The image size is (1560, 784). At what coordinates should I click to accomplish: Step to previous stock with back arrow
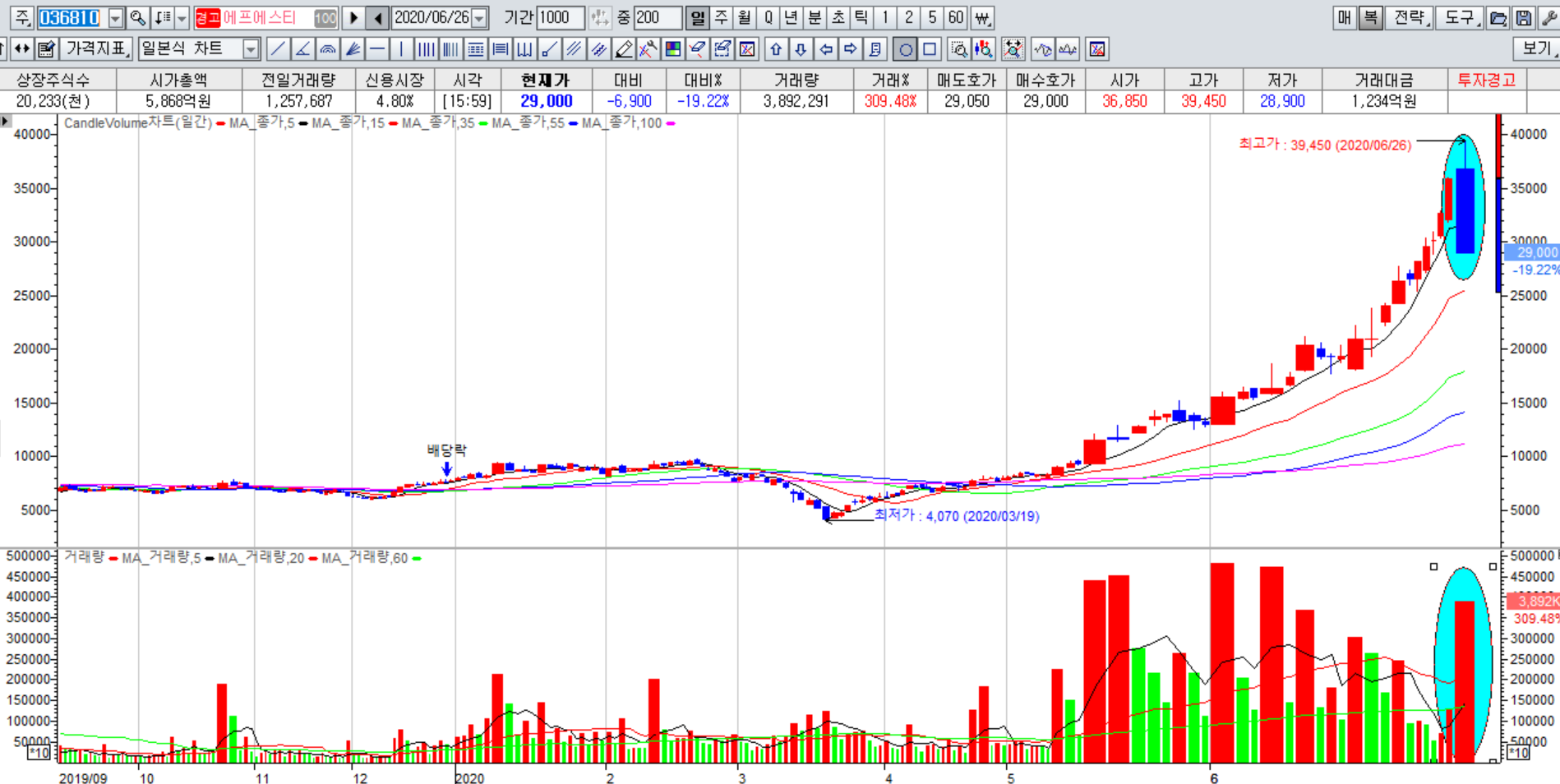(377, 17)
